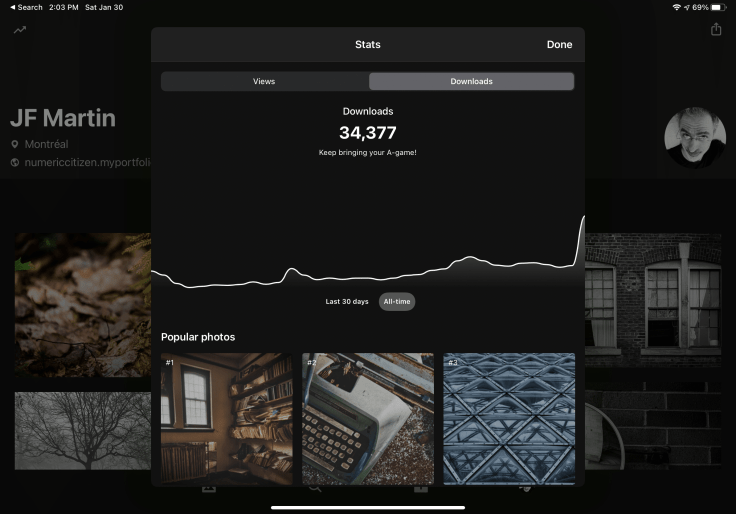Tap the JF Martin profile avatar

point(695,137)
